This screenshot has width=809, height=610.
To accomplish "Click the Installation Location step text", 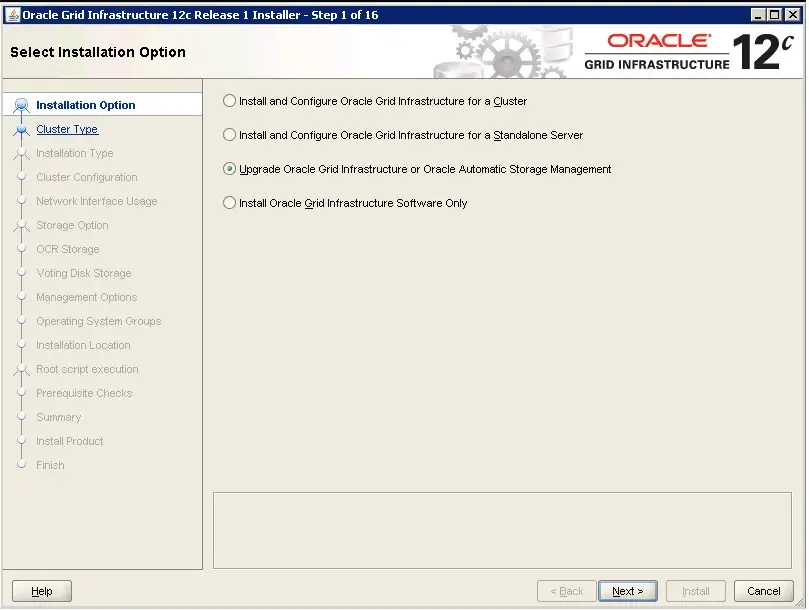I will 83,345.
